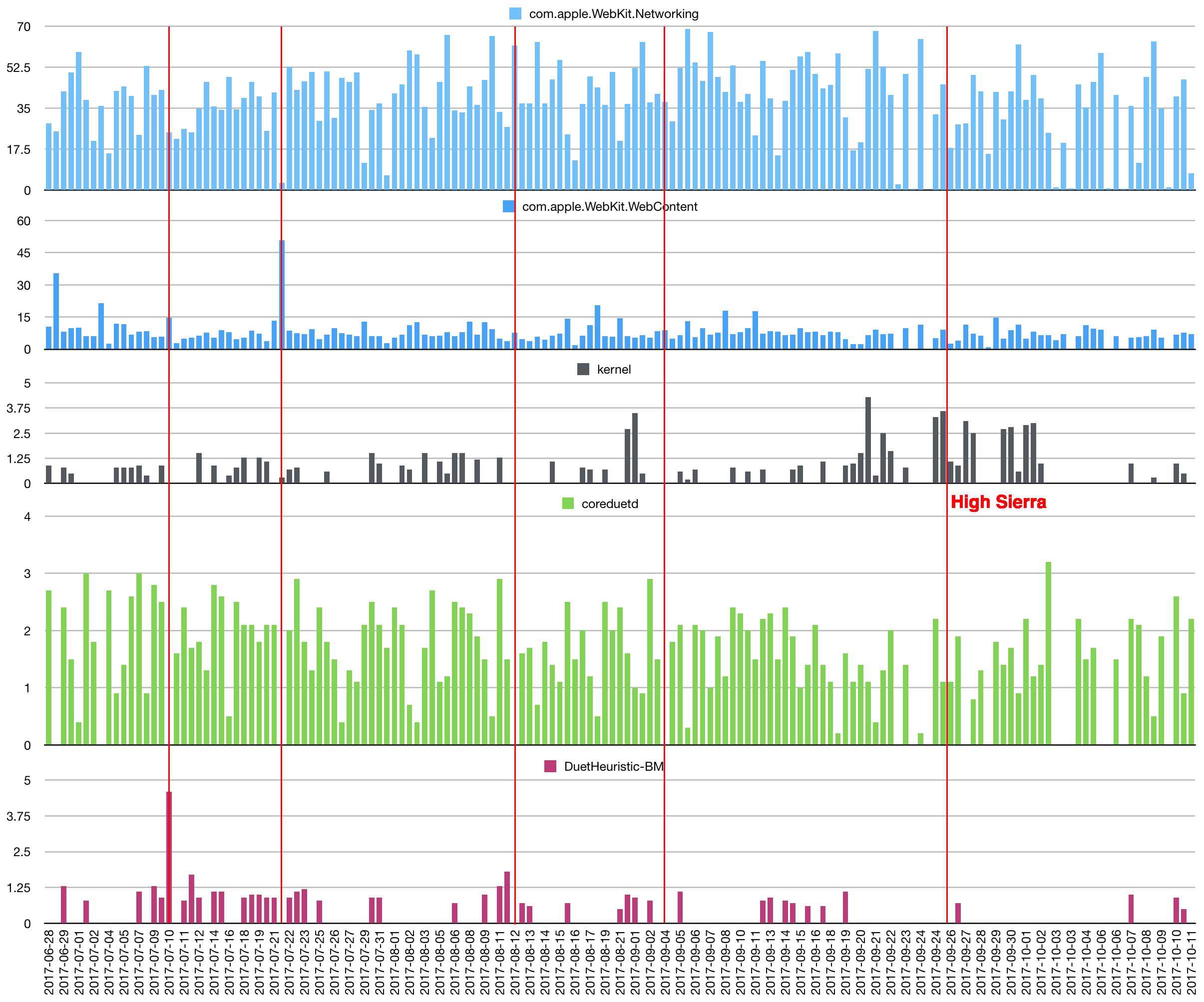
Task: Click the last x-axis date label 2017-10-11
Action: coord(1191,963)
